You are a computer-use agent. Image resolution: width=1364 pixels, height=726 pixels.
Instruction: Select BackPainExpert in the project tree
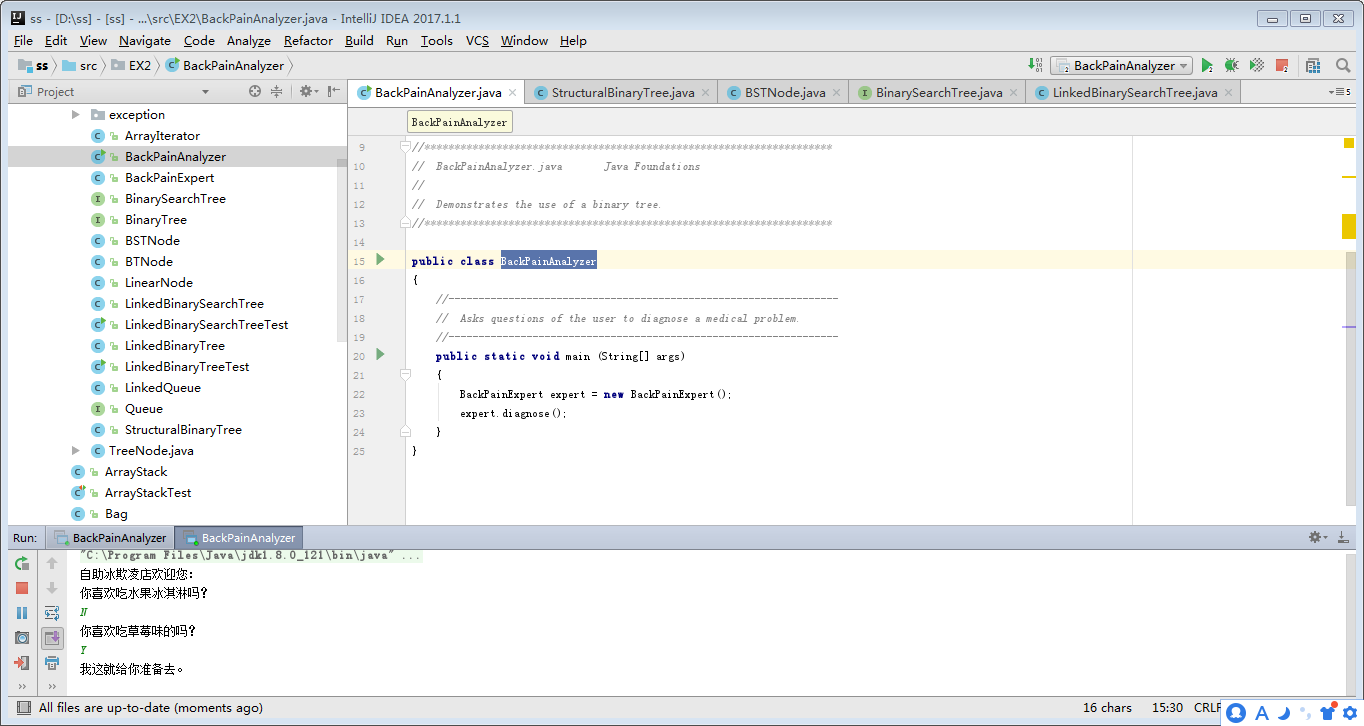(x=169, y=178)
